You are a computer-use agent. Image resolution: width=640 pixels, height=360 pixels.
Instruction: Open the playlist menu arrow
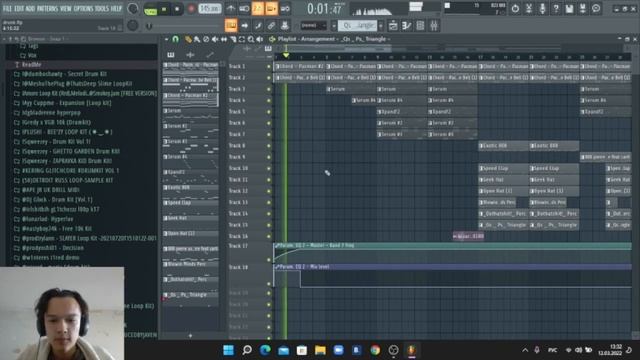[x=167, y=39]
